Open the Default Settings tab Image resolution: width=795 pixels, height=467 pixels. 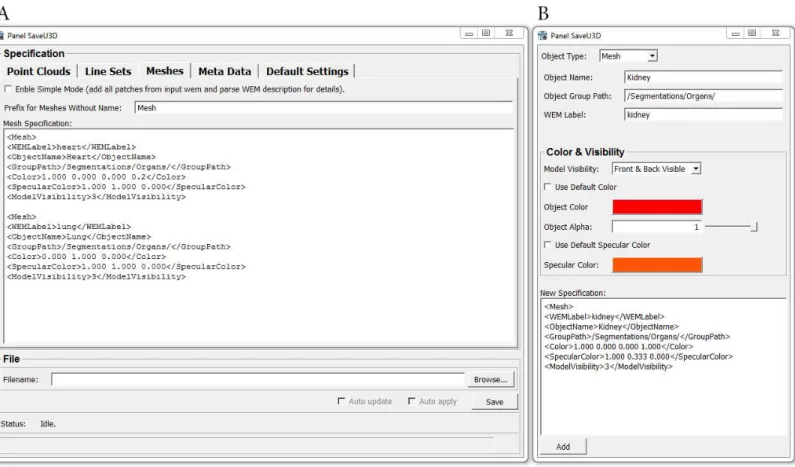pyautogui.click(x=307, y=71)
